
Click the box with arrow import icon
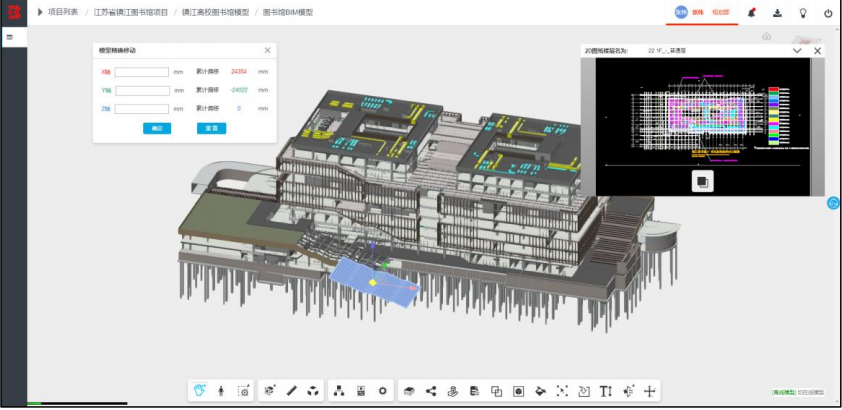[x=584, y=391]
